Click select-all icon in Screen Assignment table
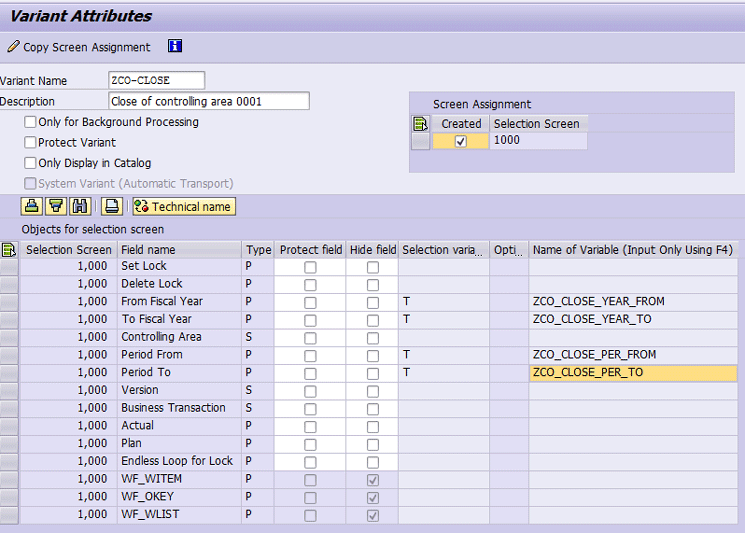 420,124
